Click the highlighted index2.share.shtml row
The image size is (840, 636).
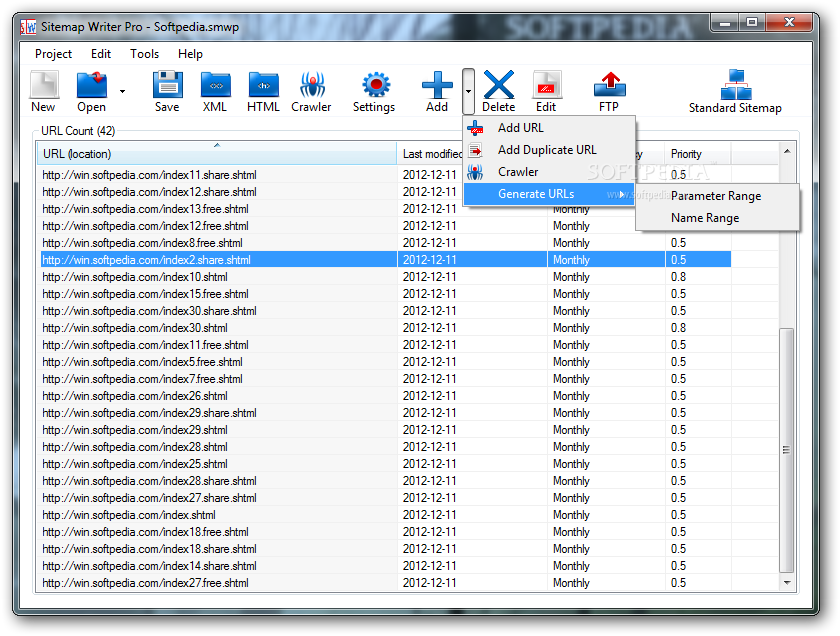click(x=386, y=260)
